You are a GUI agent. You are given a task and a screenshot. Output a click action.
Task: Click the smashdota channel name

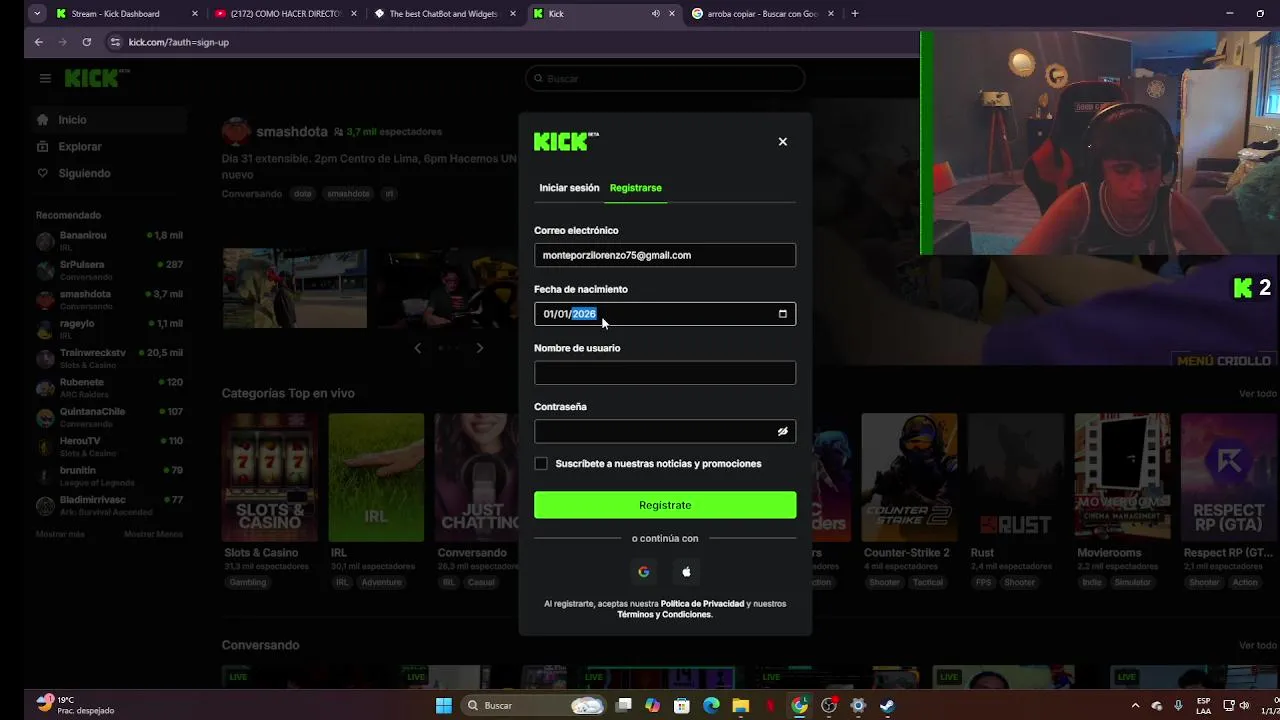click(291, 132)
